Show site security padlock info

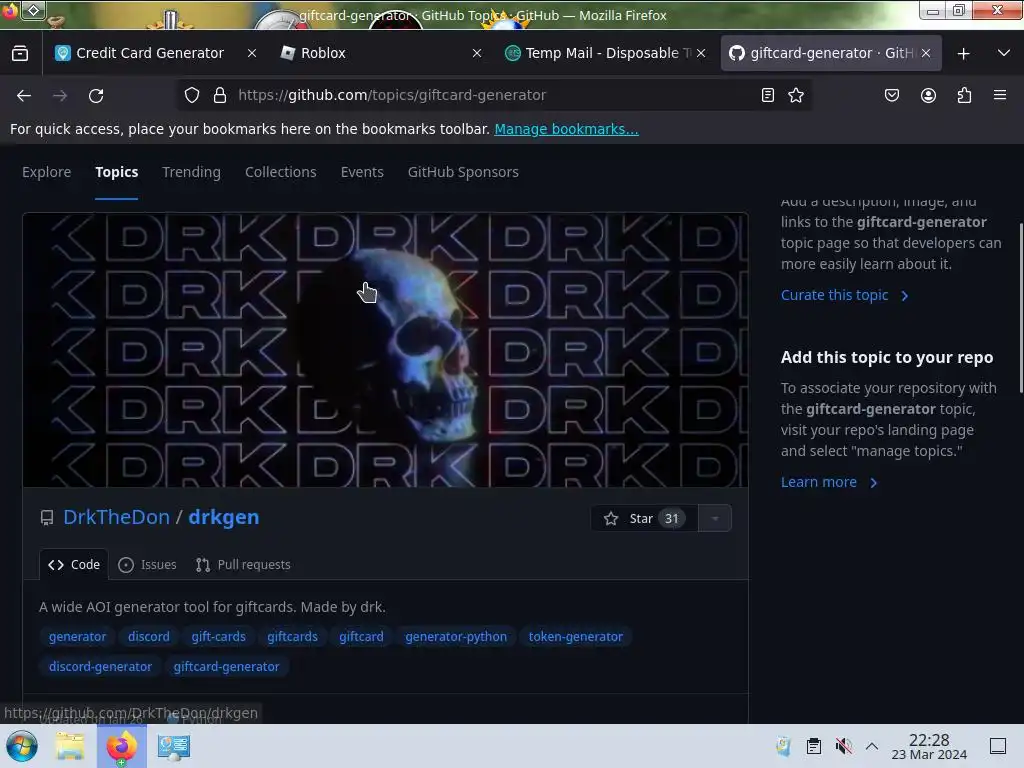(x=220, y=95)
